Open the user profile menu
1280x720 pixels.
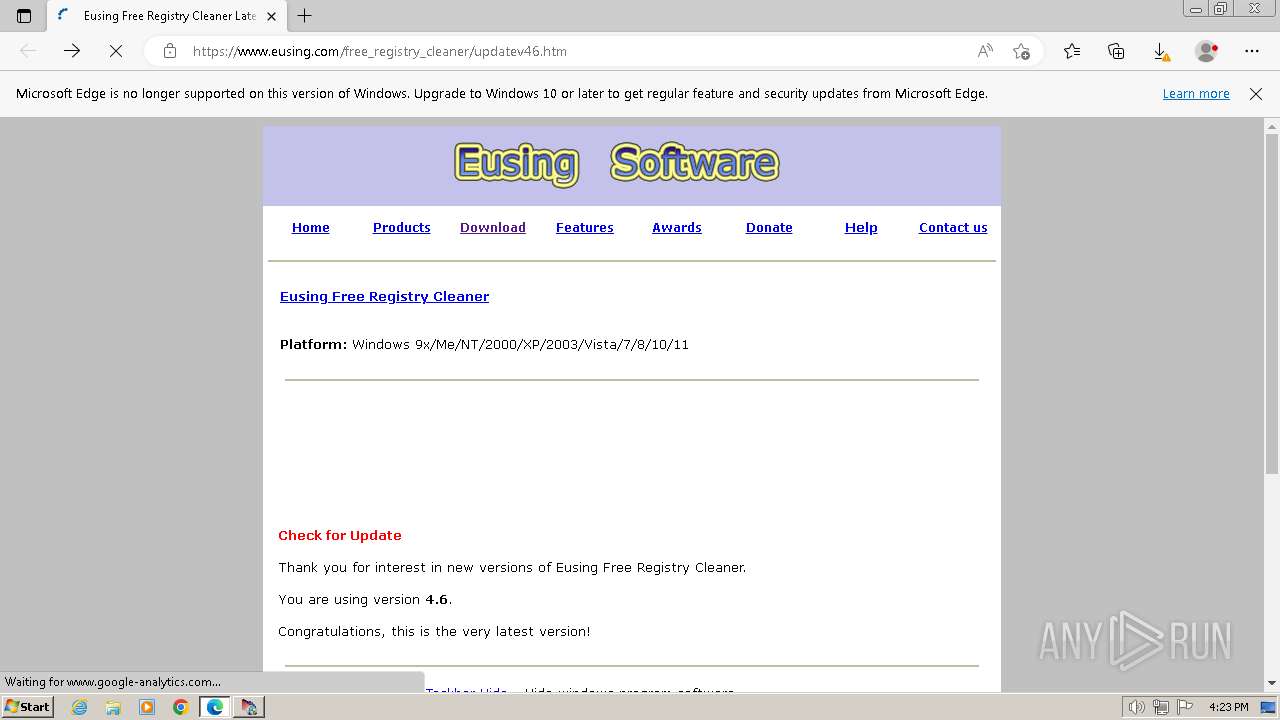pos(1206,51)
